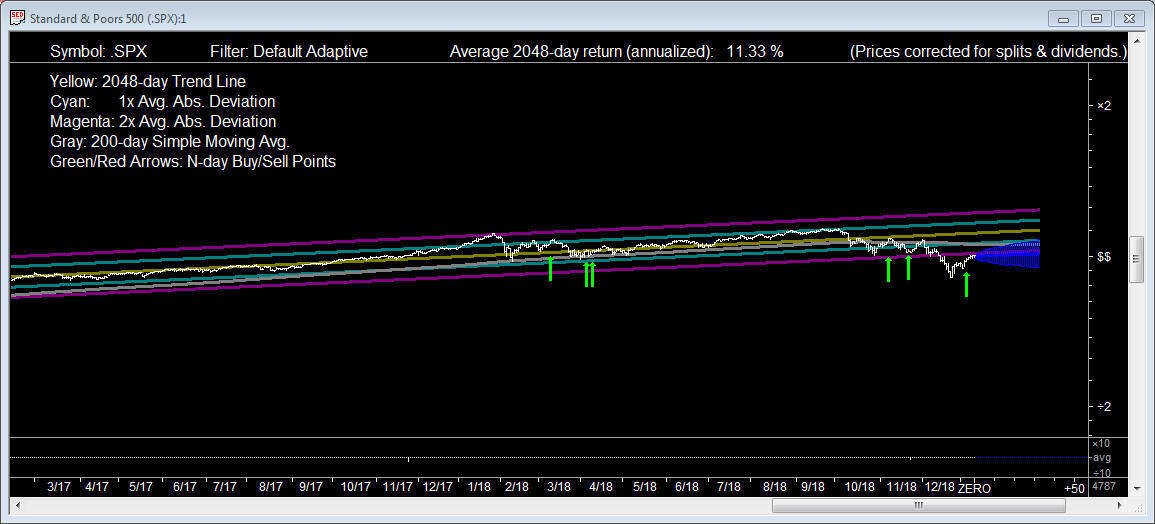Close the Standard & Poors 500 chart window
The height and width of the screenshot is (524, 1155).
tap(1129, 18)
